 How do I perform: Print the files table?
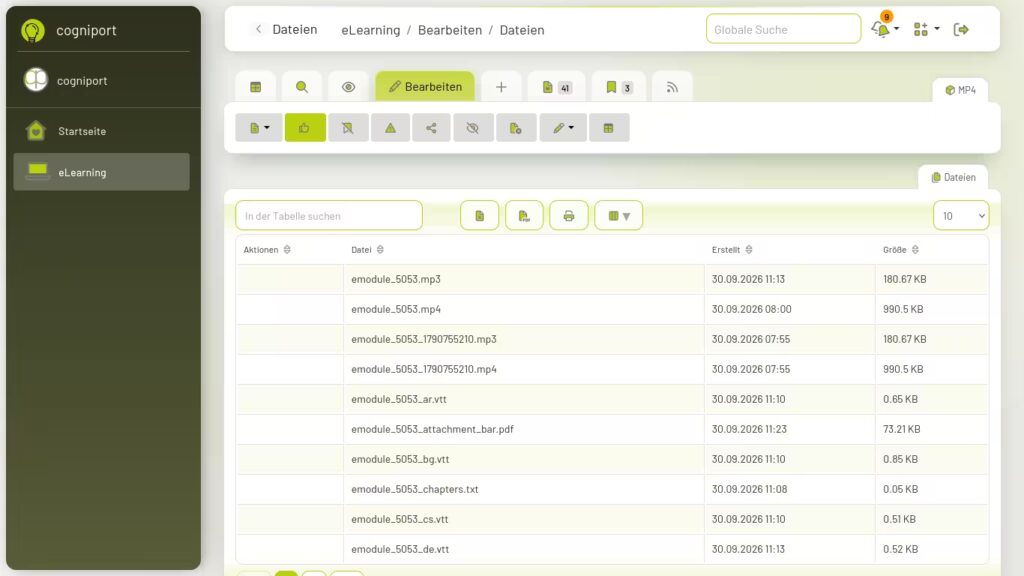pyautogui.click(x=569, y=216)
